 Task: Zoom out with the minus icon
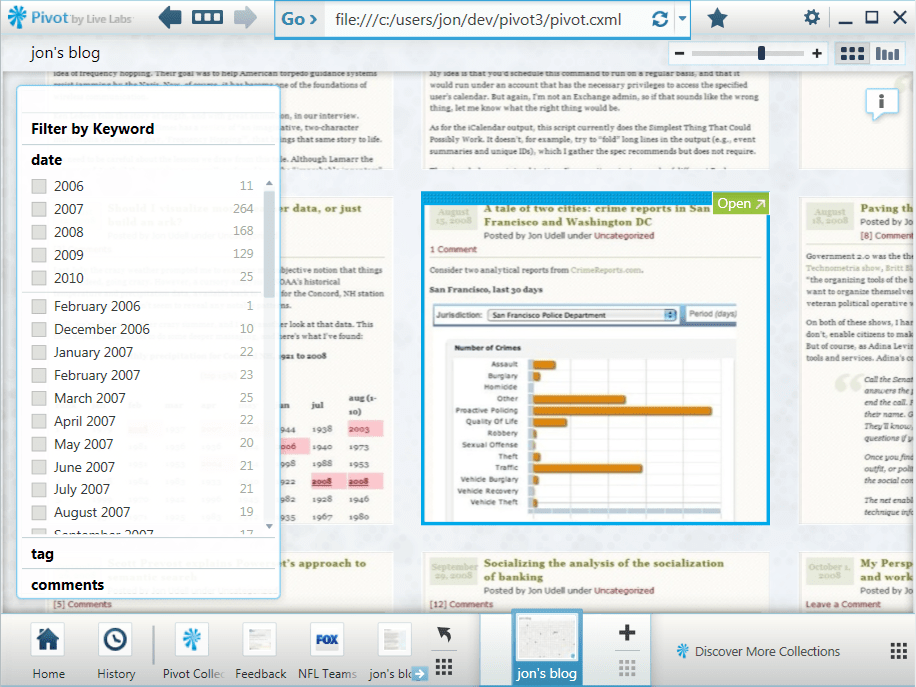pos(679,54)
